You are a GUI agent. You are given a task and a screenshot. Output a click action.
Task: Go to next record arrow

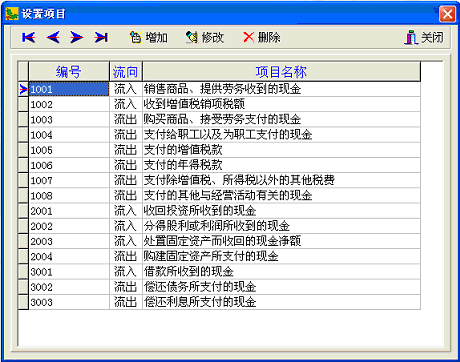coord(77,37)
